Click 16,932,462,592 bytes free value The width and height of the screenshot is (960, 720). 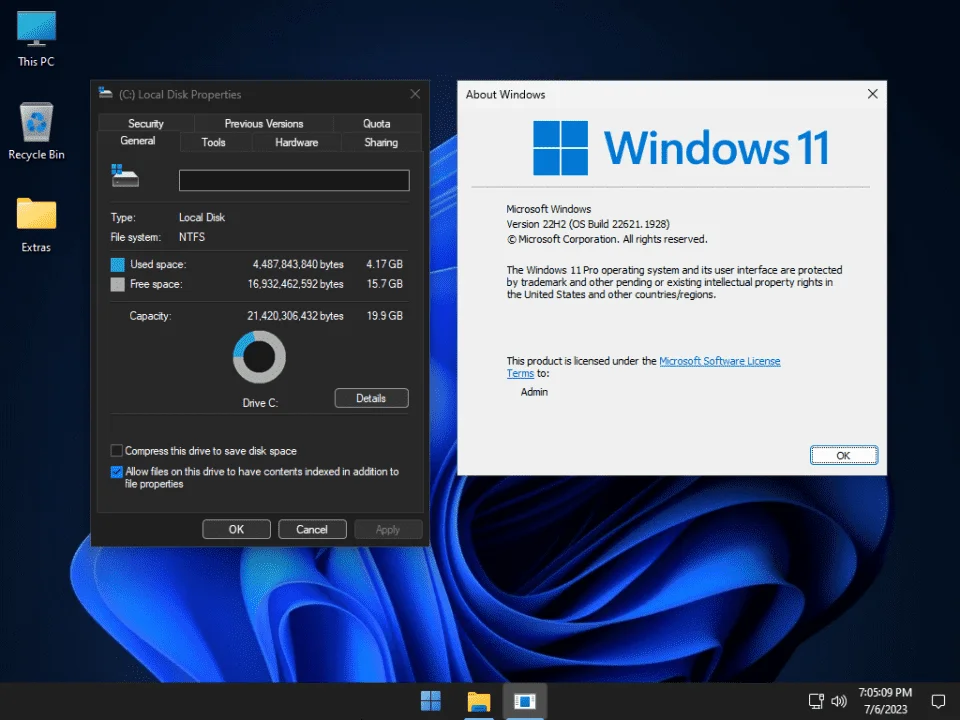pos(295,283)
